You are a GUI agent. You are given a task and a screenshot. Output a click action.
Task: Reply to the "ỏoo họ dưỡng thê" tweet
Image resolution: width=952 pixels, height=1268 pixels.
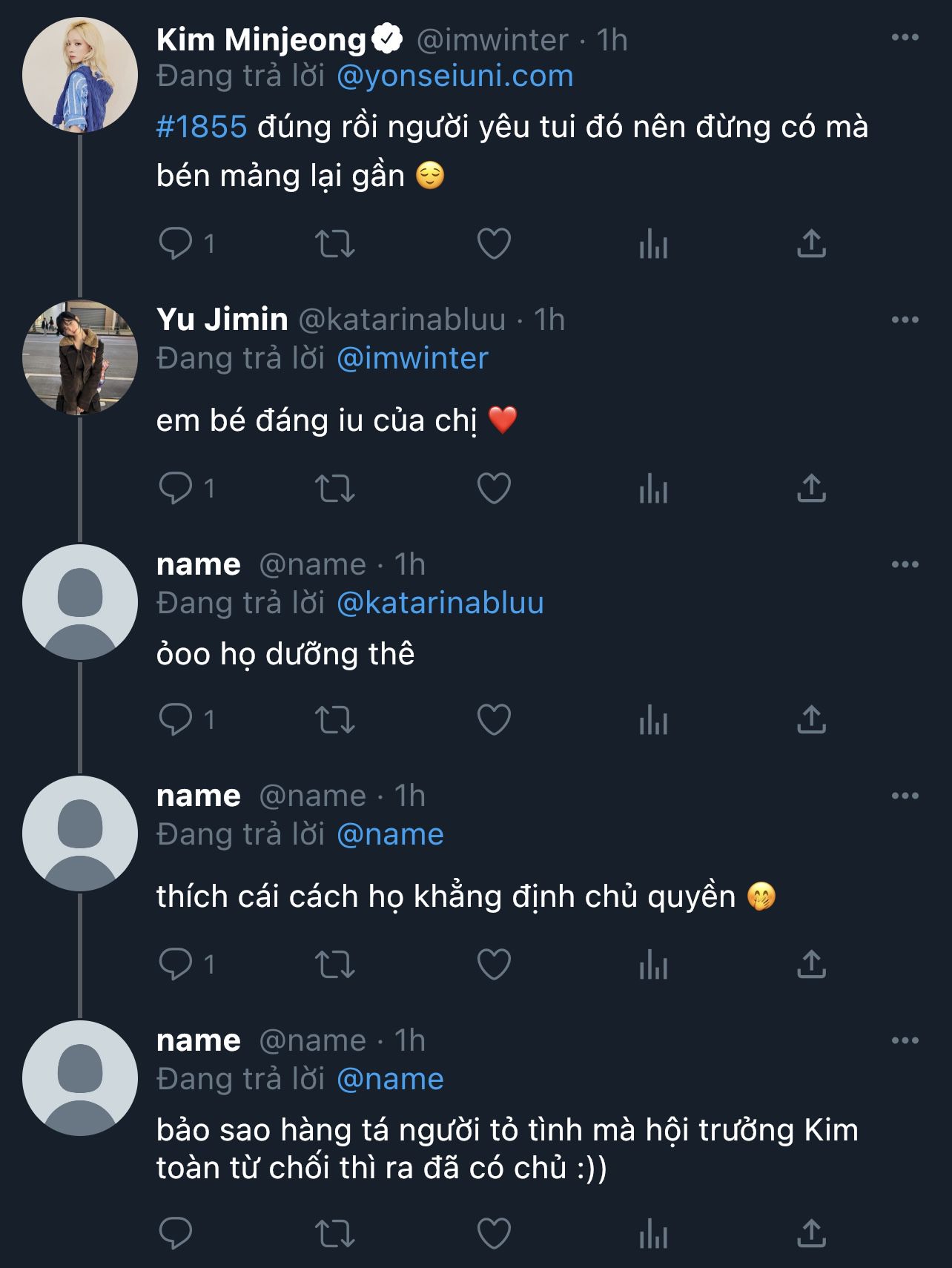176,719
